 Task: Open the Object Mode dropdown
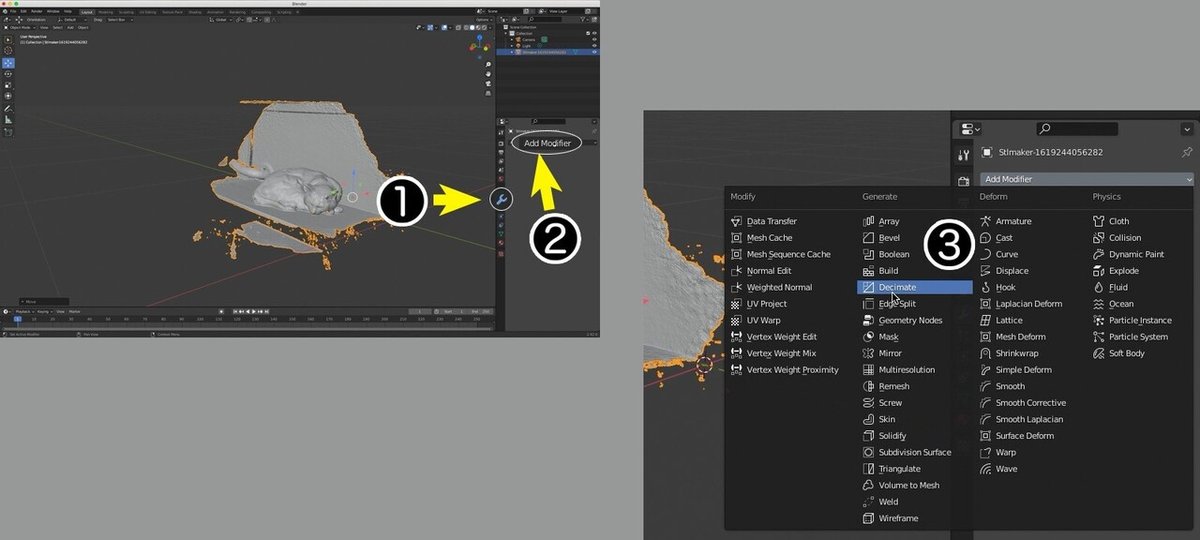(20, 27)
